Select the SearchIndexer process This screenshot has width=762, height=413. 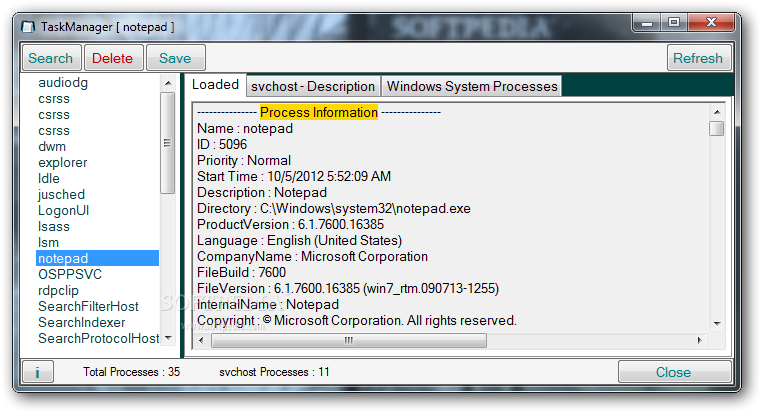pyautogui.click(x=82, y=323)
